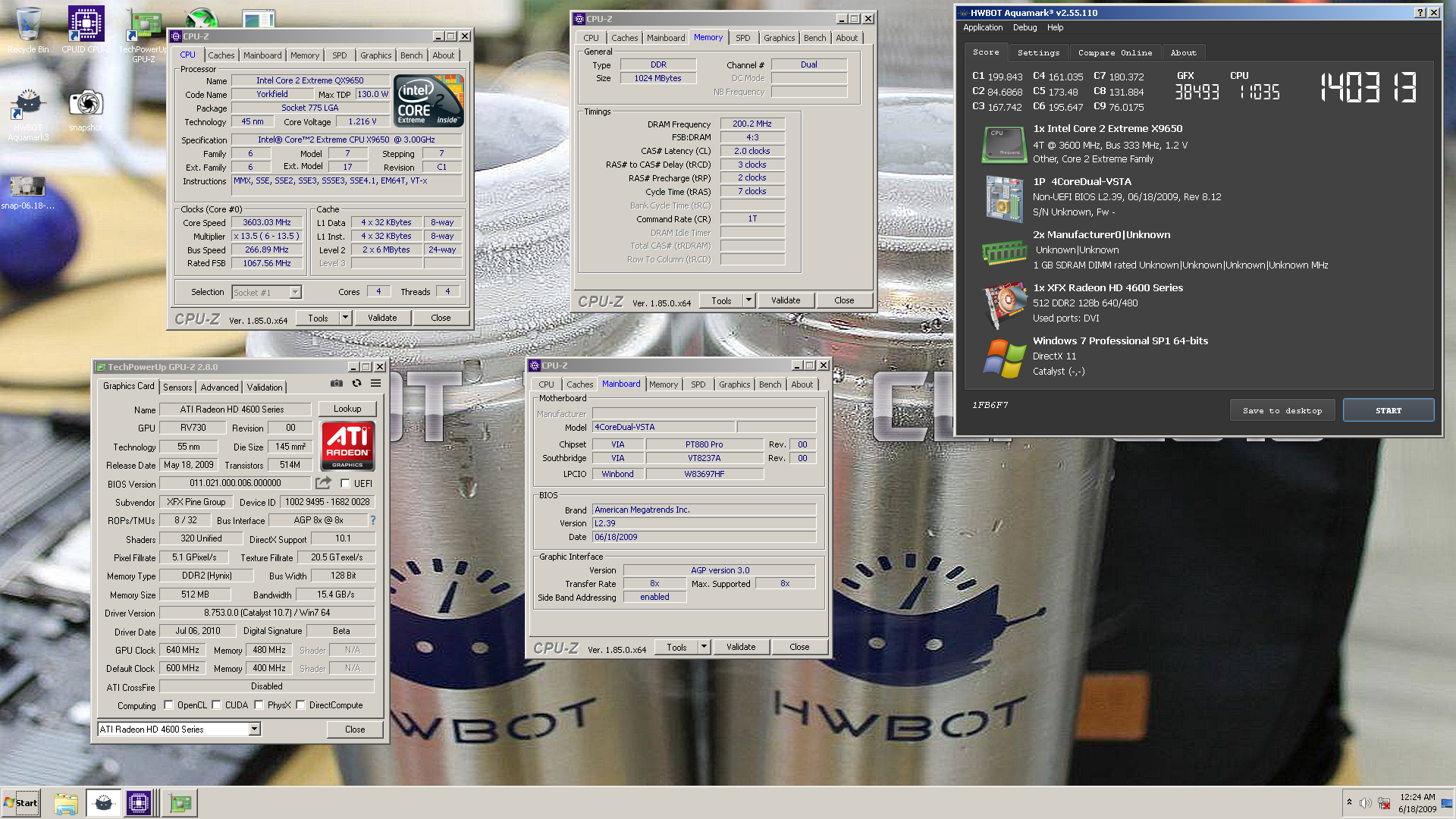Open the snap-06.18 image file icon
Image resolution: width=1456 pixels, height=819 pixels.
click(28, 191)
